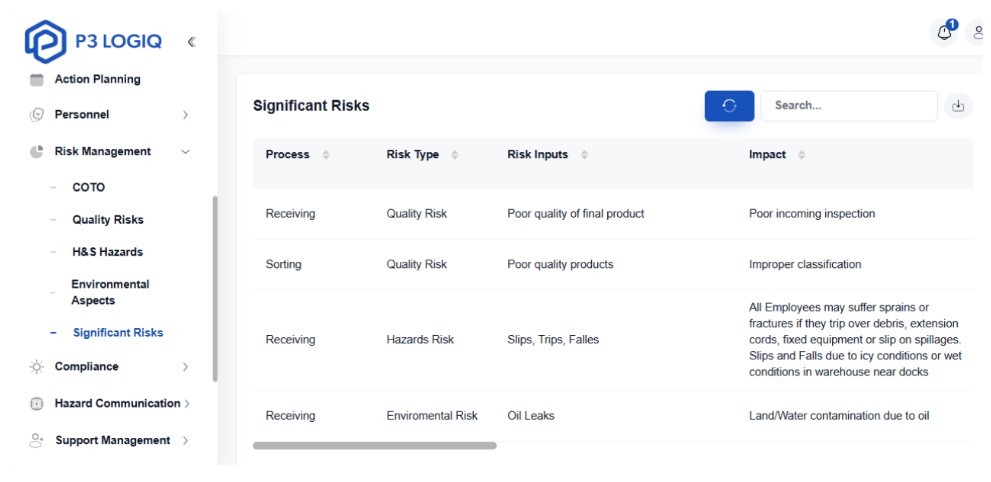
Task: Open Environmental Aspects submenu item
Action: (x=110, y=292)
